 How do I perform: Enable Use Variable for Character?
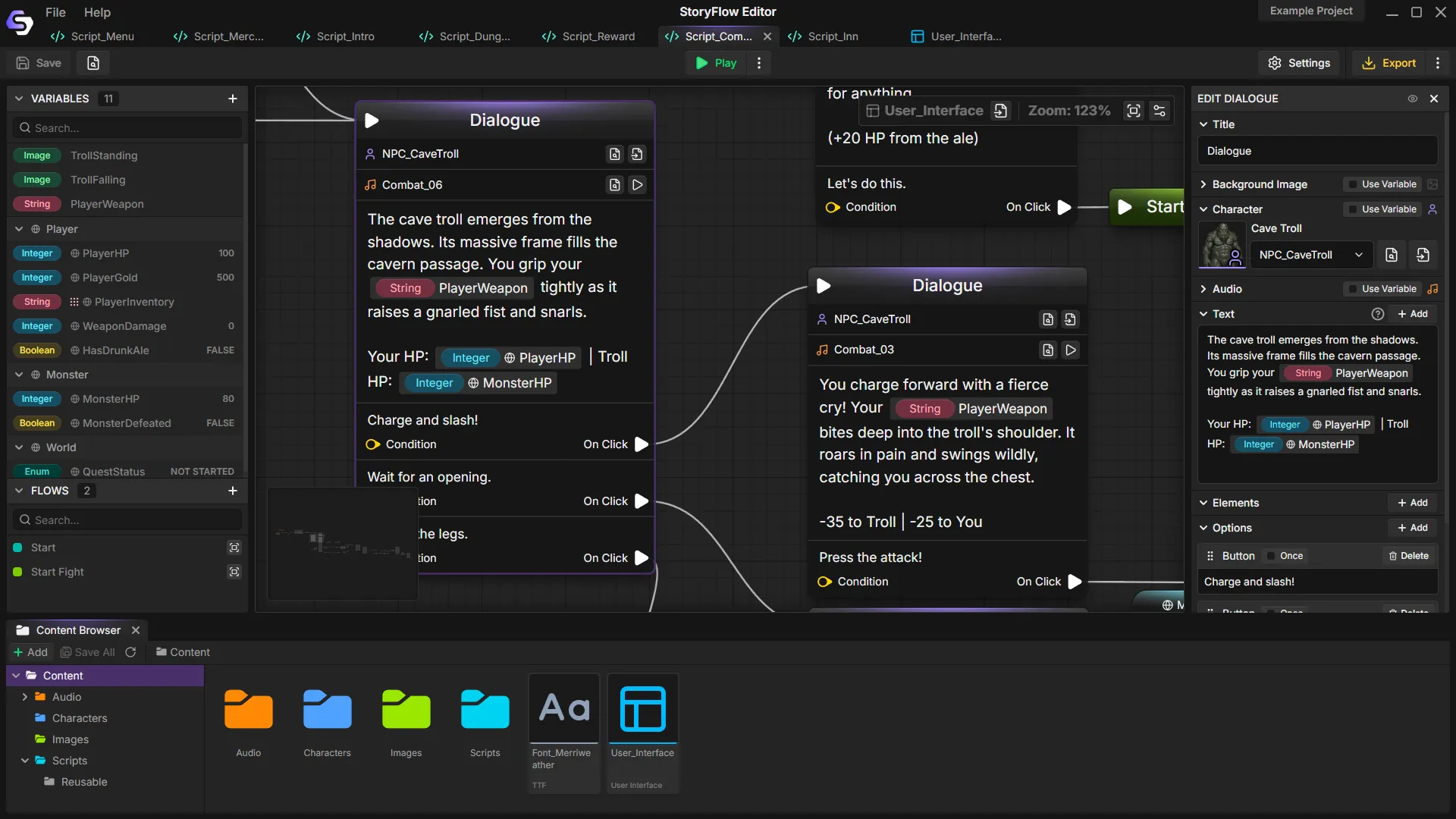coord(1354,209)
